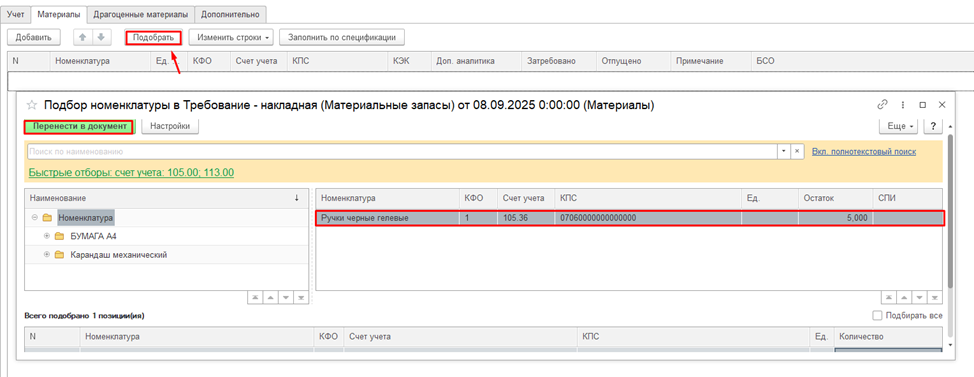Jump to last row in the folder tree
The width and height of the screenshot is (974, 377).
pyautogui.click(x=301, y=298)
